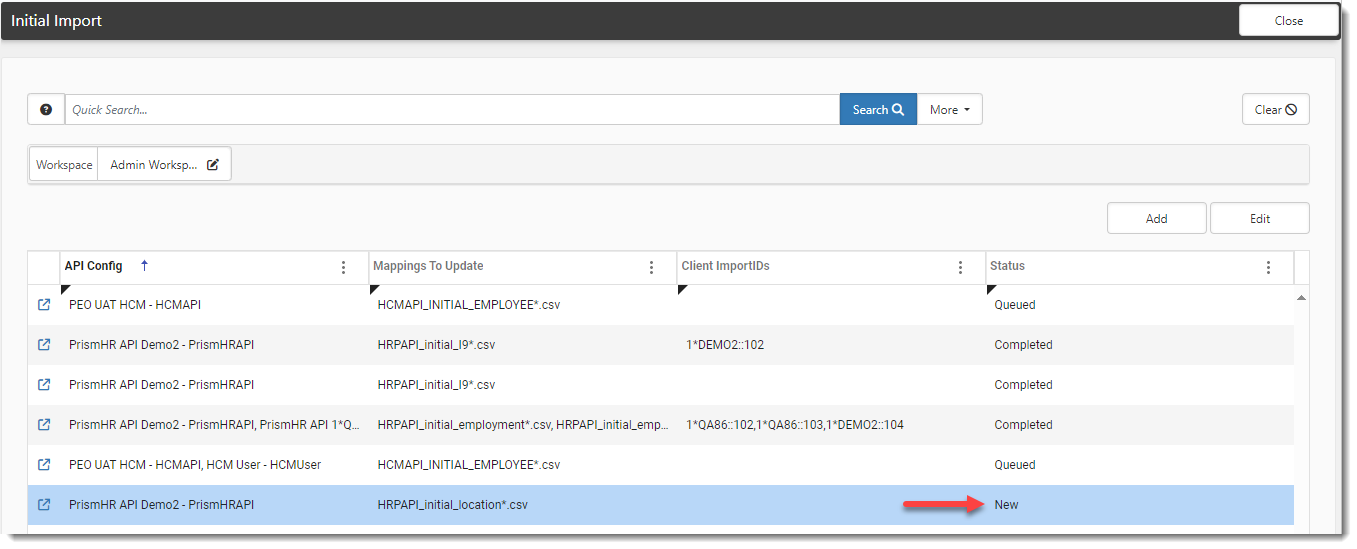This screenshot has height=549, width=1357.
Task: Open API Config column options menu
Action: (x=344, y=267)
